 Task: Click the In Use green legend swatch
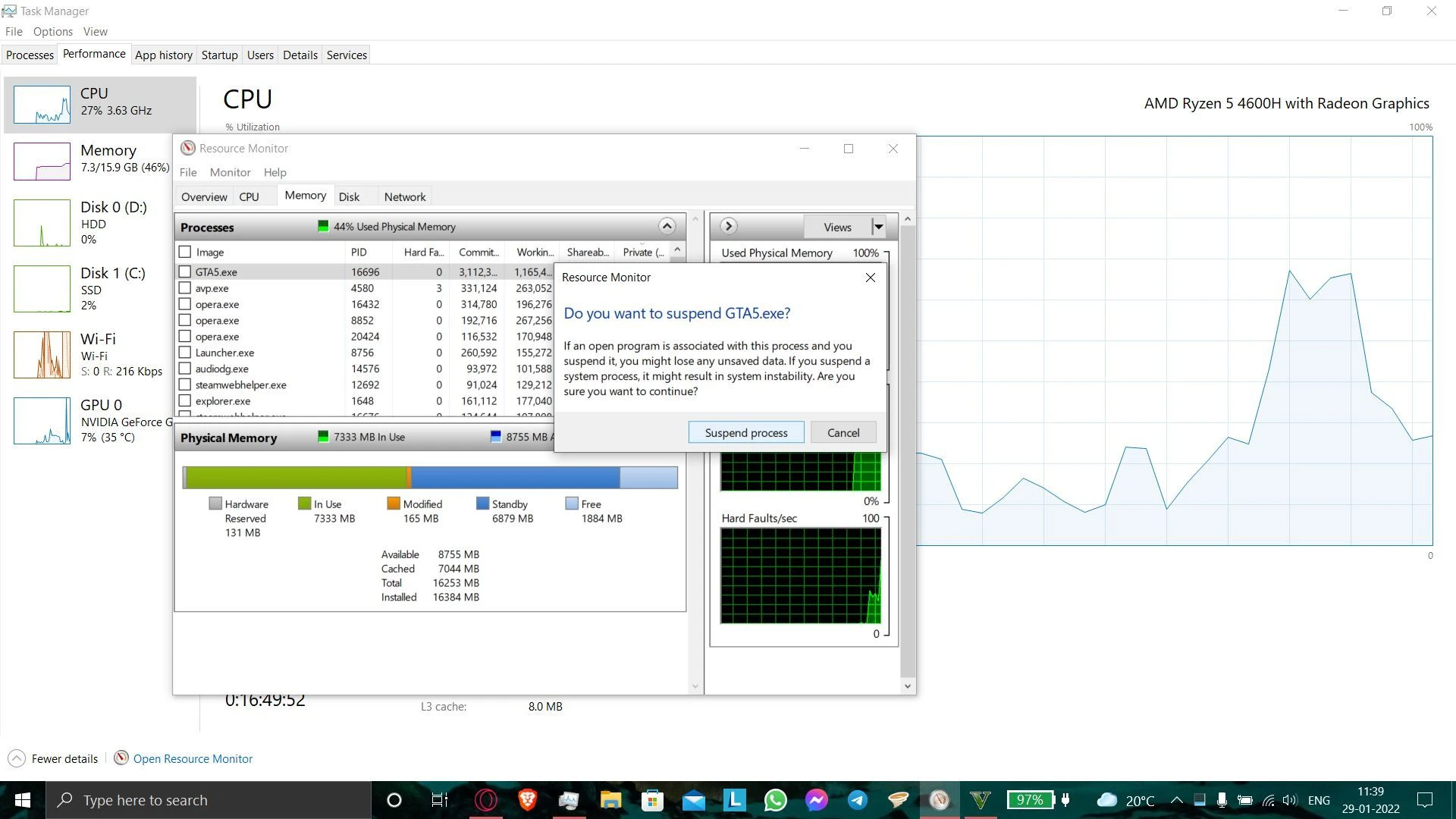point(304,504)
